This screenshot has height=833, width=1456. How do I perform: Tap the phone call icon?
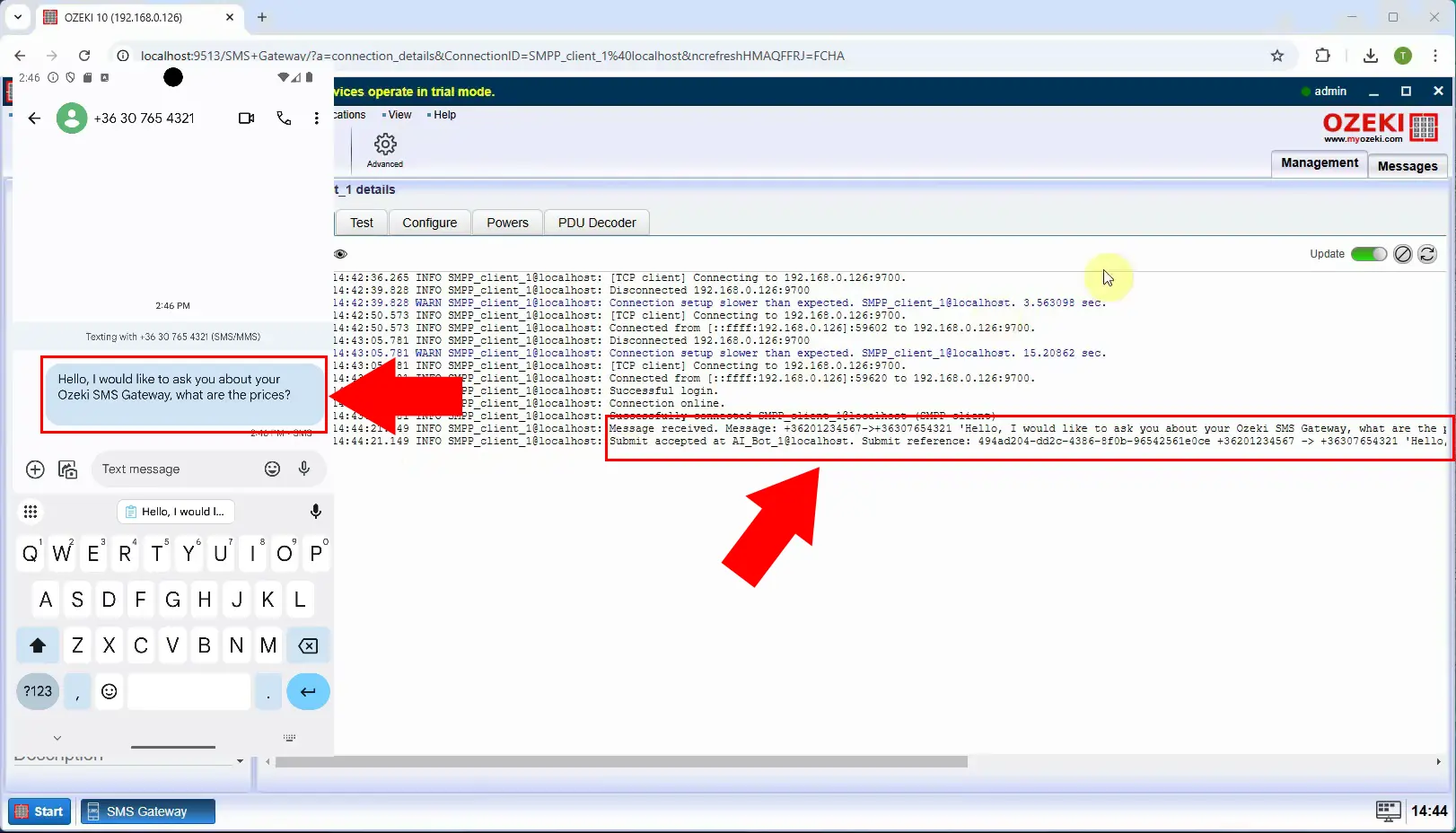tap(284, 118)
